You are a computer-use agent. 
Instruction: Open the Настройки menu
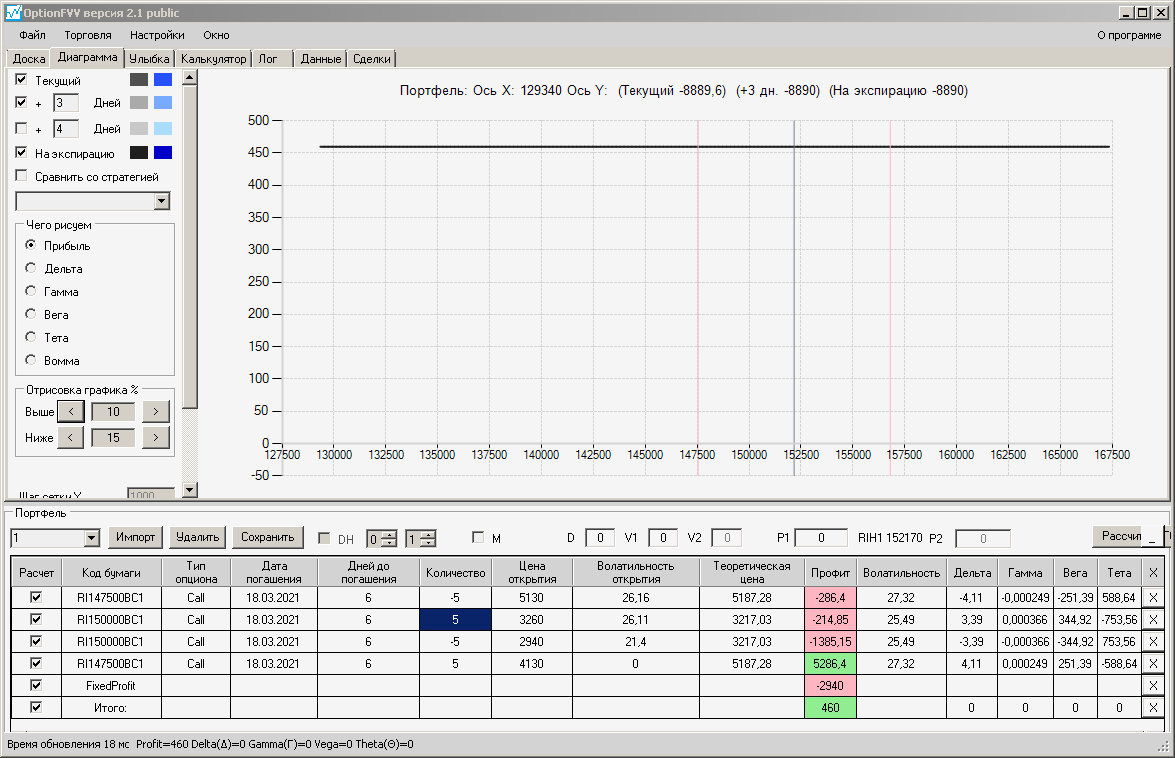click(x=157, y=35)
